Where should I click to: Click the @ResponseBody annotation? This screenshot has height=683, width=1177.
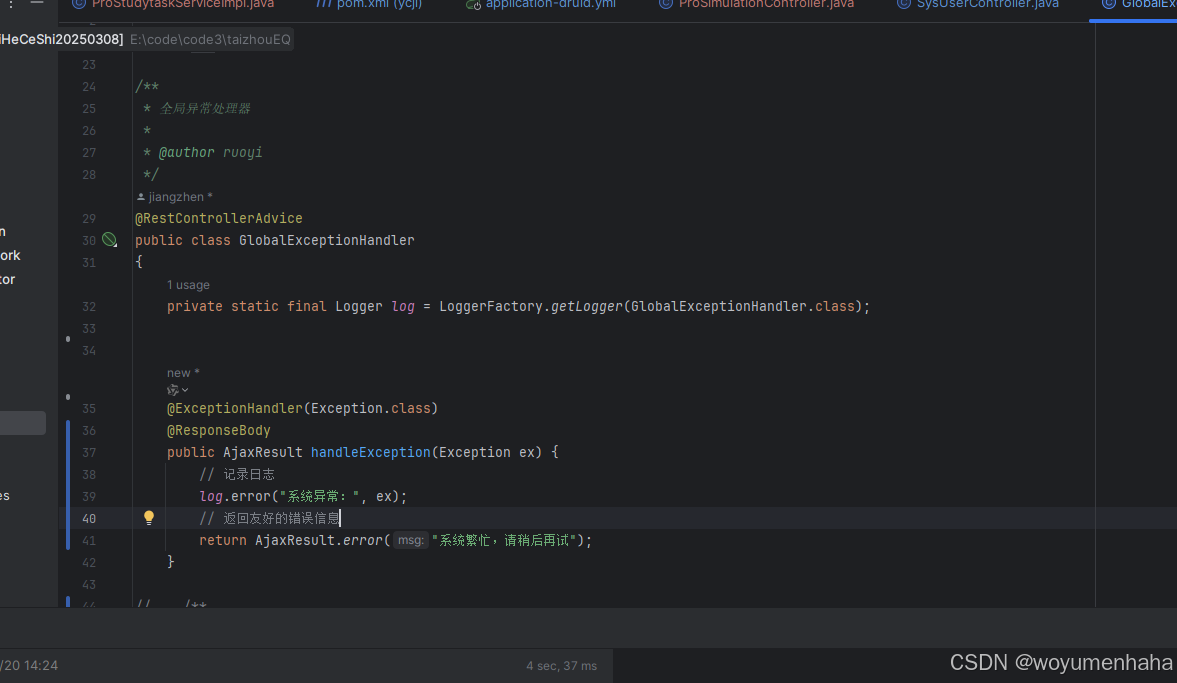click(x=218, y=430)
